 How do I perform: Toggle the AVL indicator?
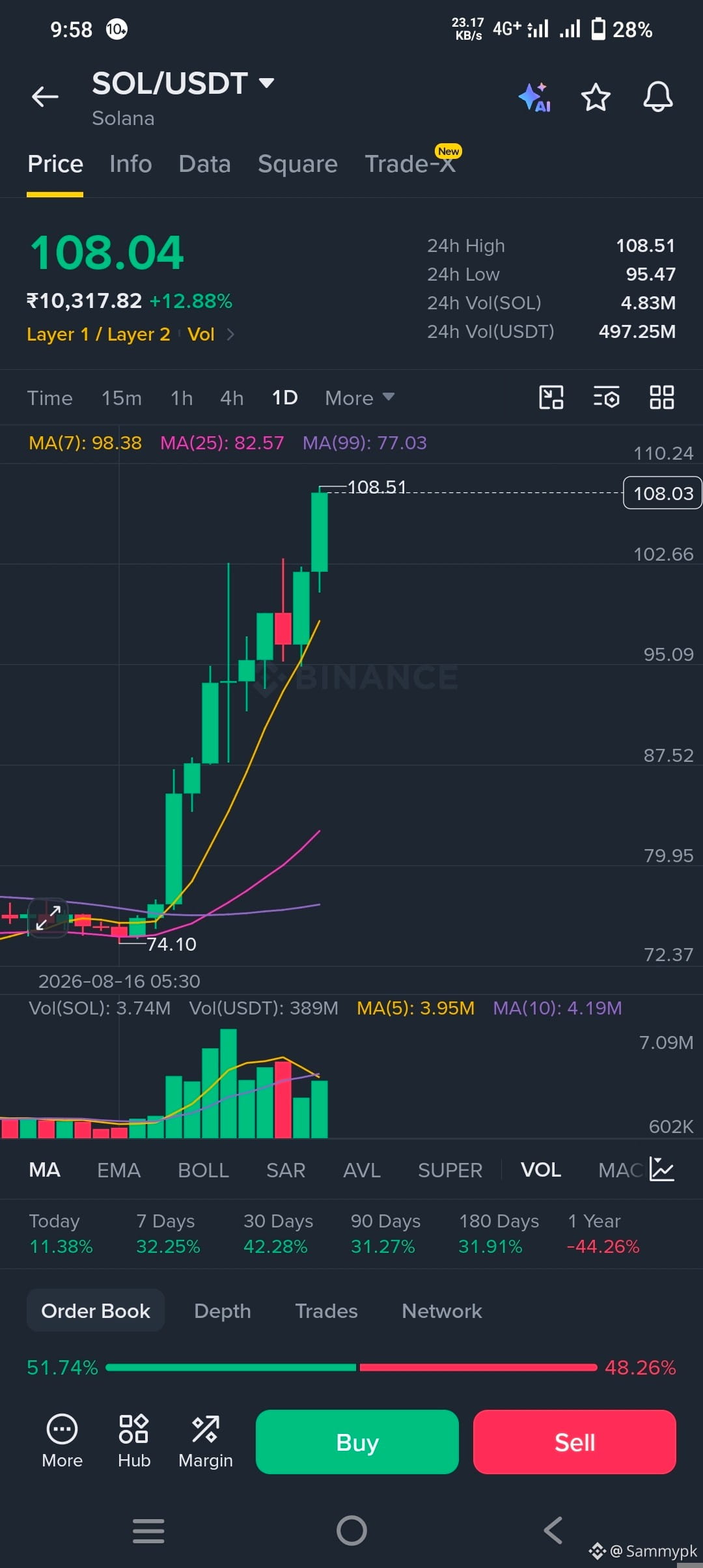[x=361, y=1170]
